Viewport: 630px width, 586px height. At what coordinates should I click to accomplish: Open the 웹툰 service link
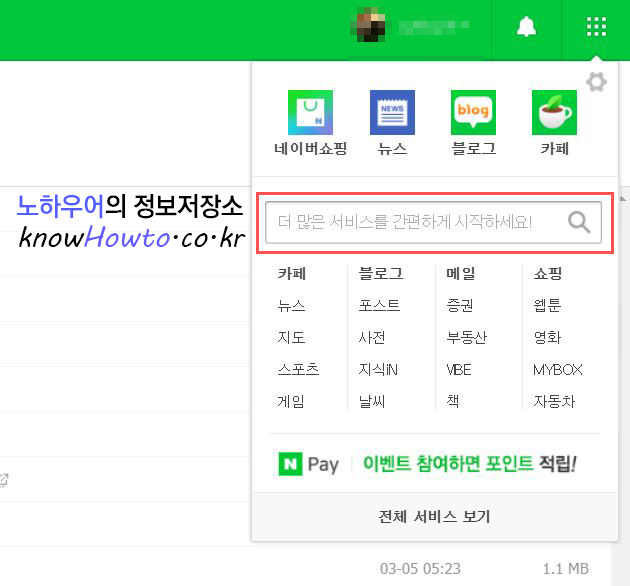pos(547,305)
